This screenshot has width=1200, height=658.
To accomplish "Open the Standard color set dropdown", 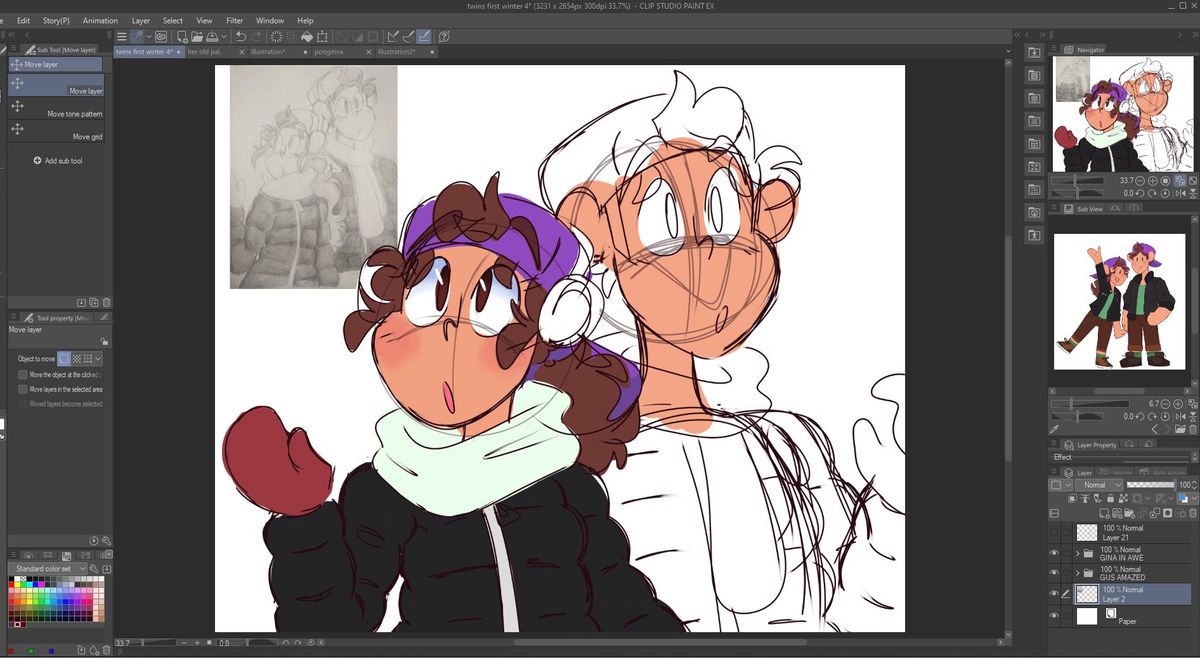I will [x=48, y=569].
